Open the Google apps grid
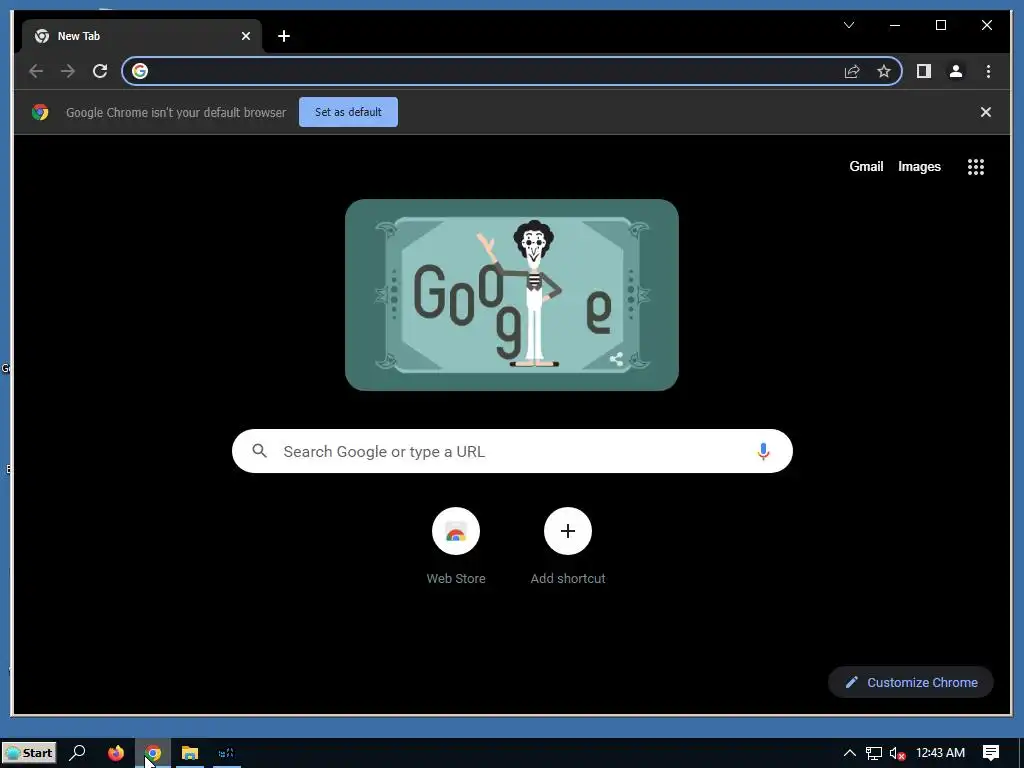 pyautogui.click(x=976, y=167)
